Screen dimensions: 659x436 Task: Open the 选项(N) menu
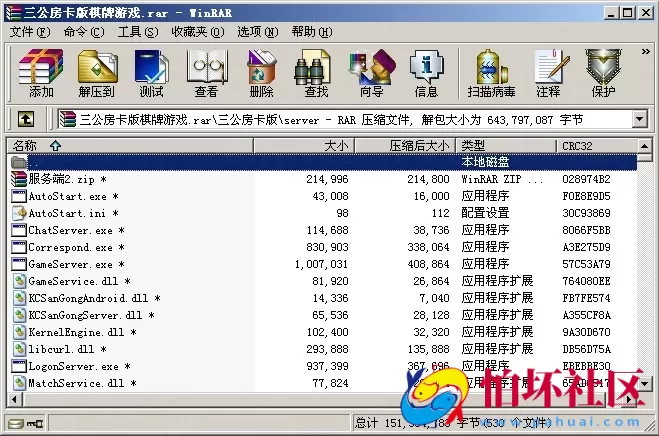point(258,32)
